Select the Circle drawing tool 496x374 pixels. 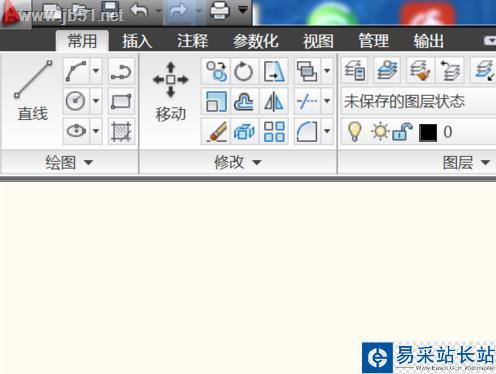(76, 101)
